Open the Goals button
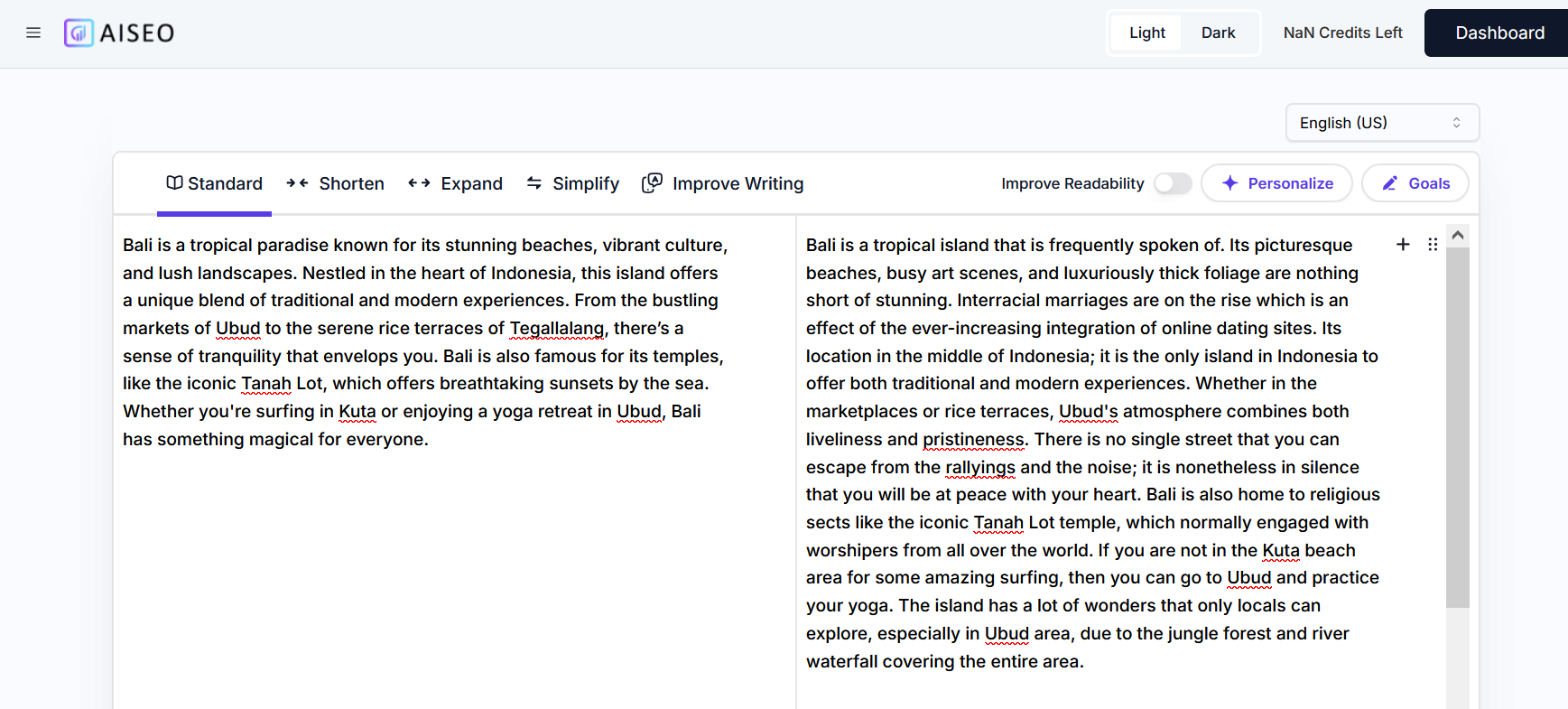The image size is (1568, 709). 1415,183
